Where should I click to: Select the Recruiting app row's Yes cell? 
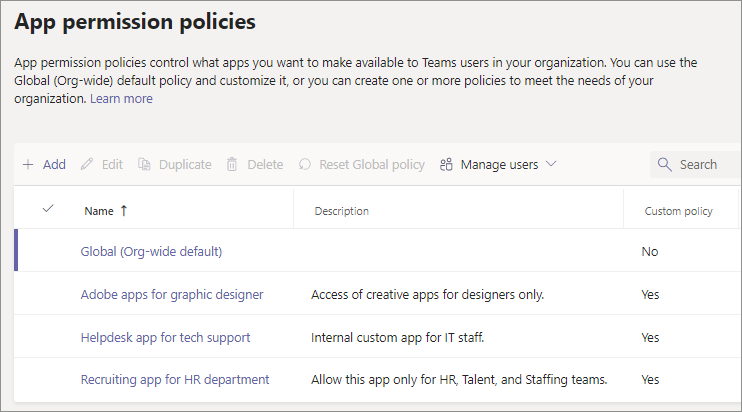click(x=650, y=379)
